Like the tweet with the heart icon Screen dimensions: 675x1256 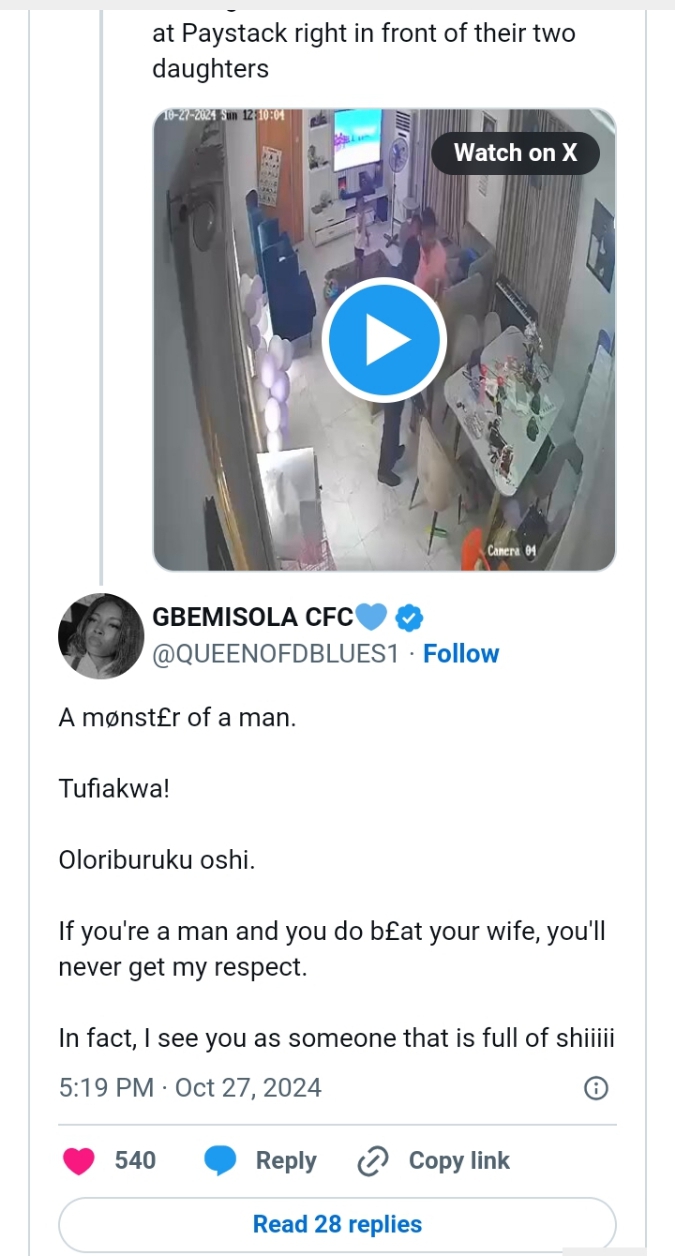coord(79,1161)
